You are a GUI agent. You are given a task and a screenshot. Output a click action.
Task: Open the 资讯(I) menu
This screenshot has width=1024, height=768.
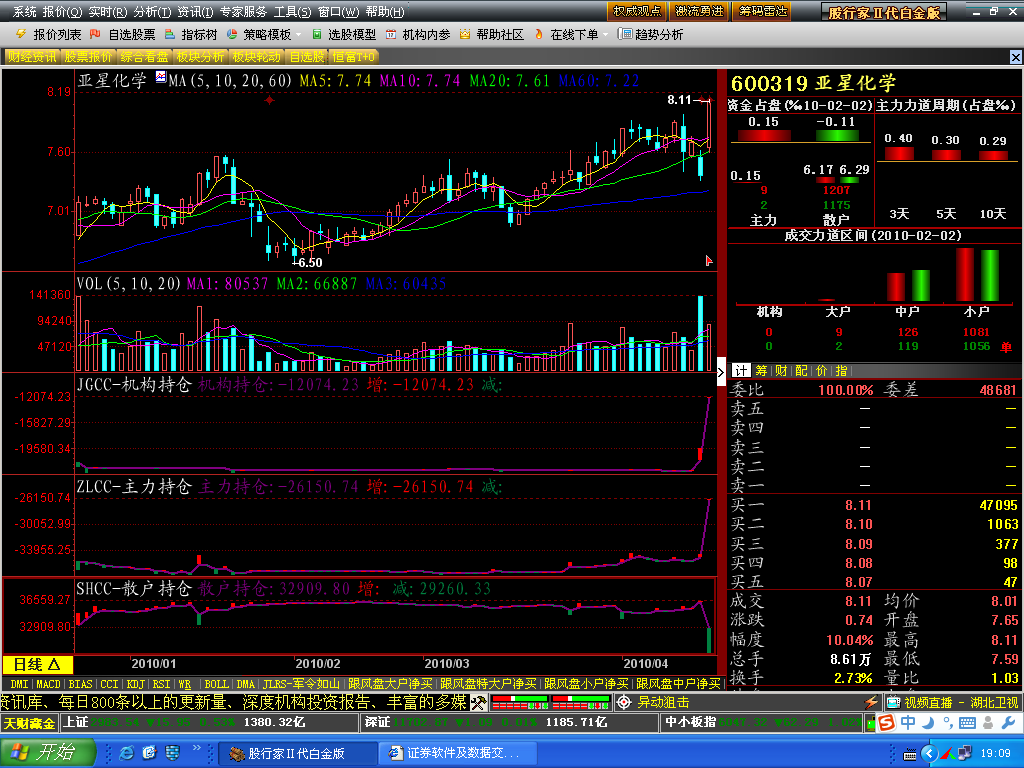tap(195, 12)
